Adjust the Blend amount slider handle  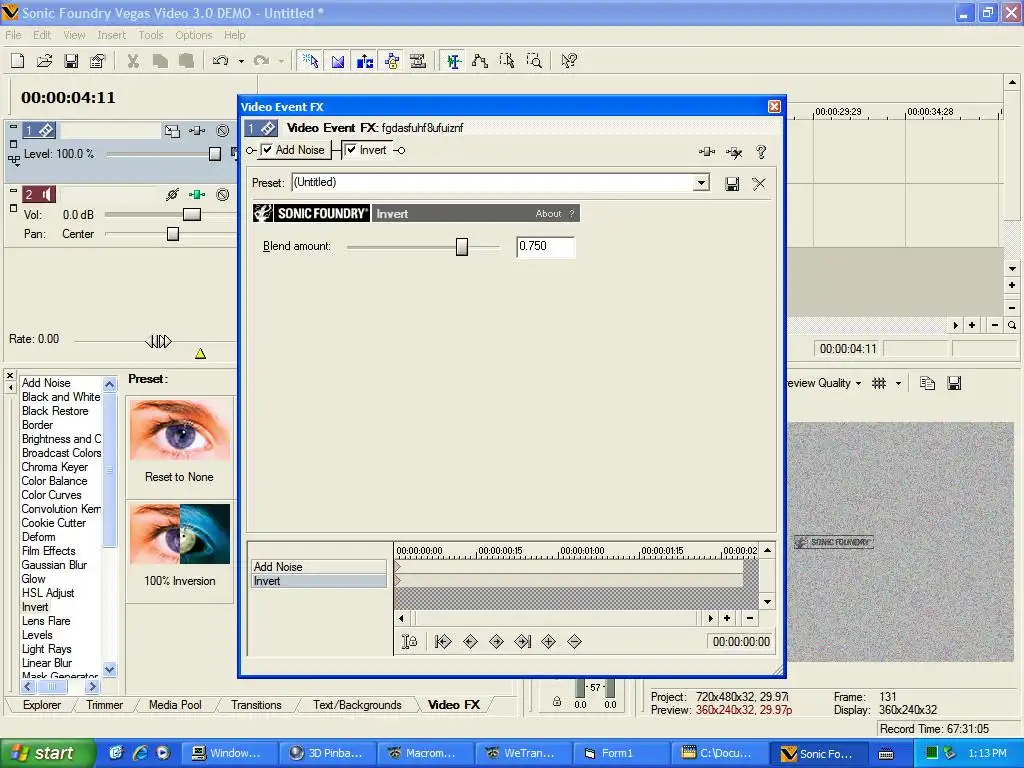click(462, 246)
